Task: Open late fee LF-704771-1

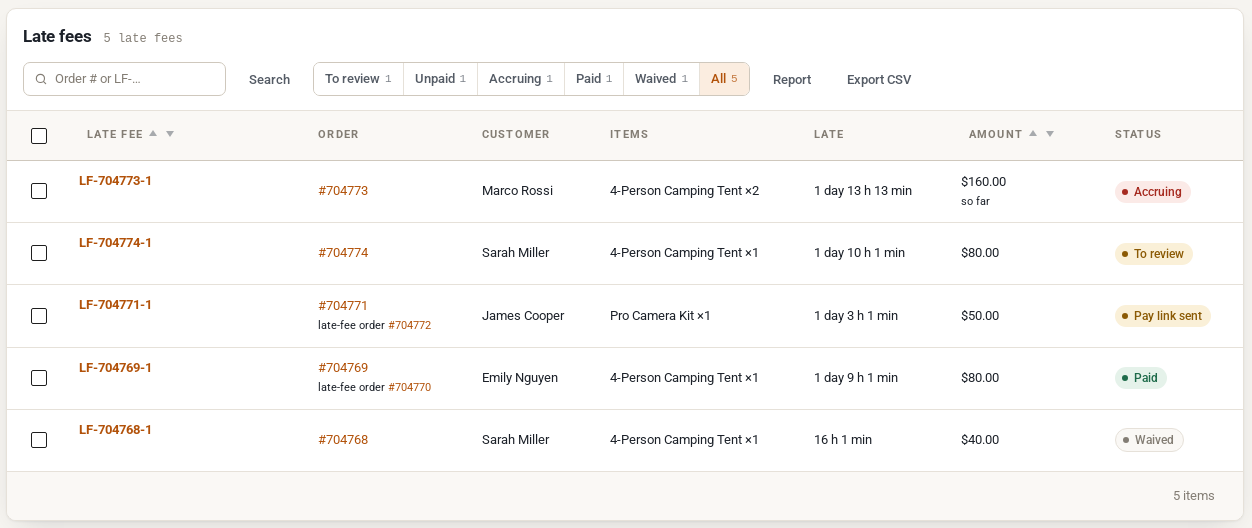Action: pos(115,305)
